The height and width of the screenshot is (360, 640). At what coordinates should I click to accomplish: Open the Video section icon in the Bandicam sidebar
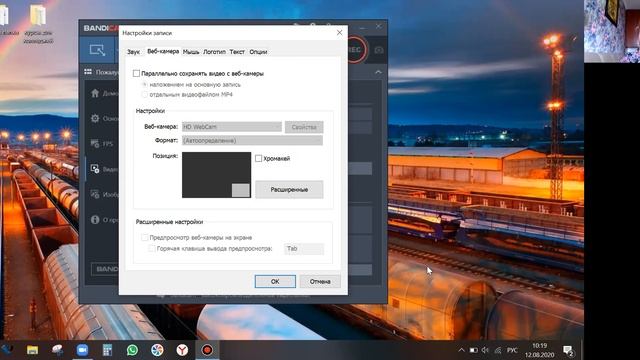[x=95, y=169]
